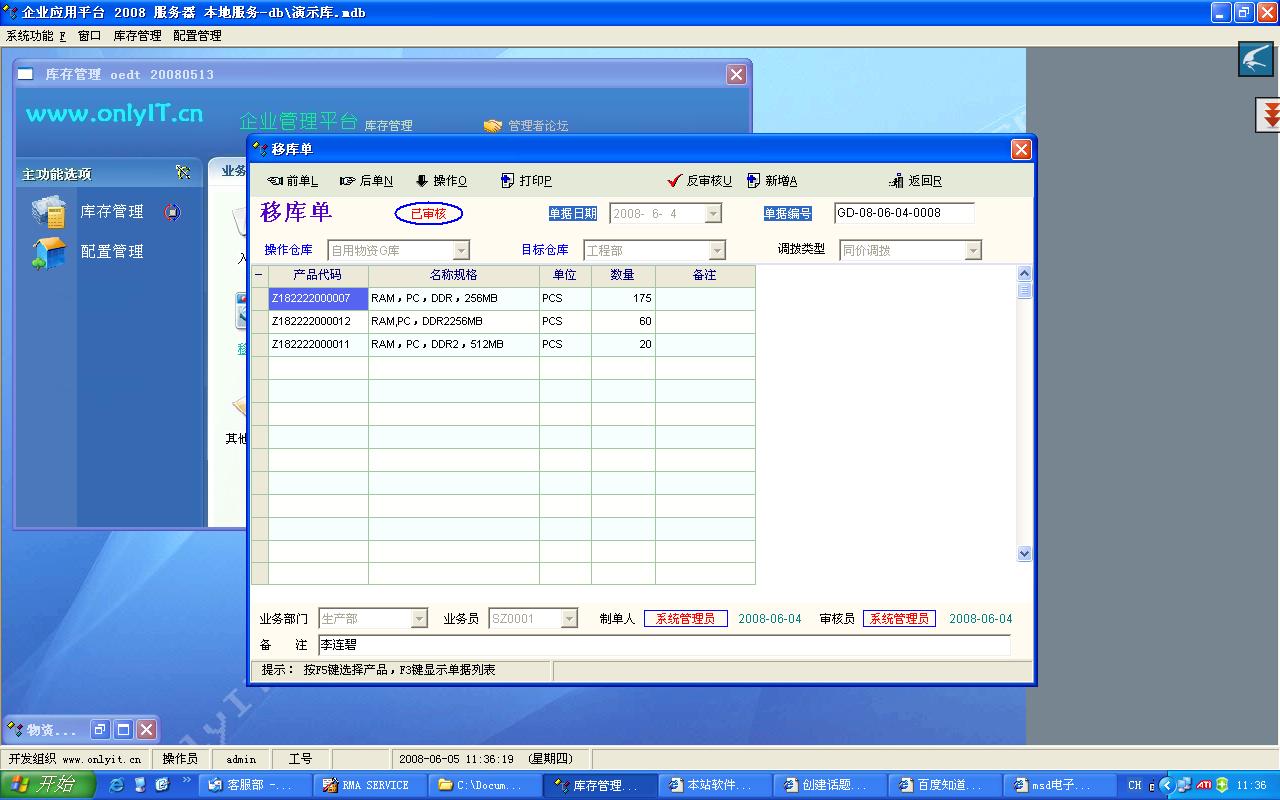Click the Windows 开始 Start button

pos(46,785)
